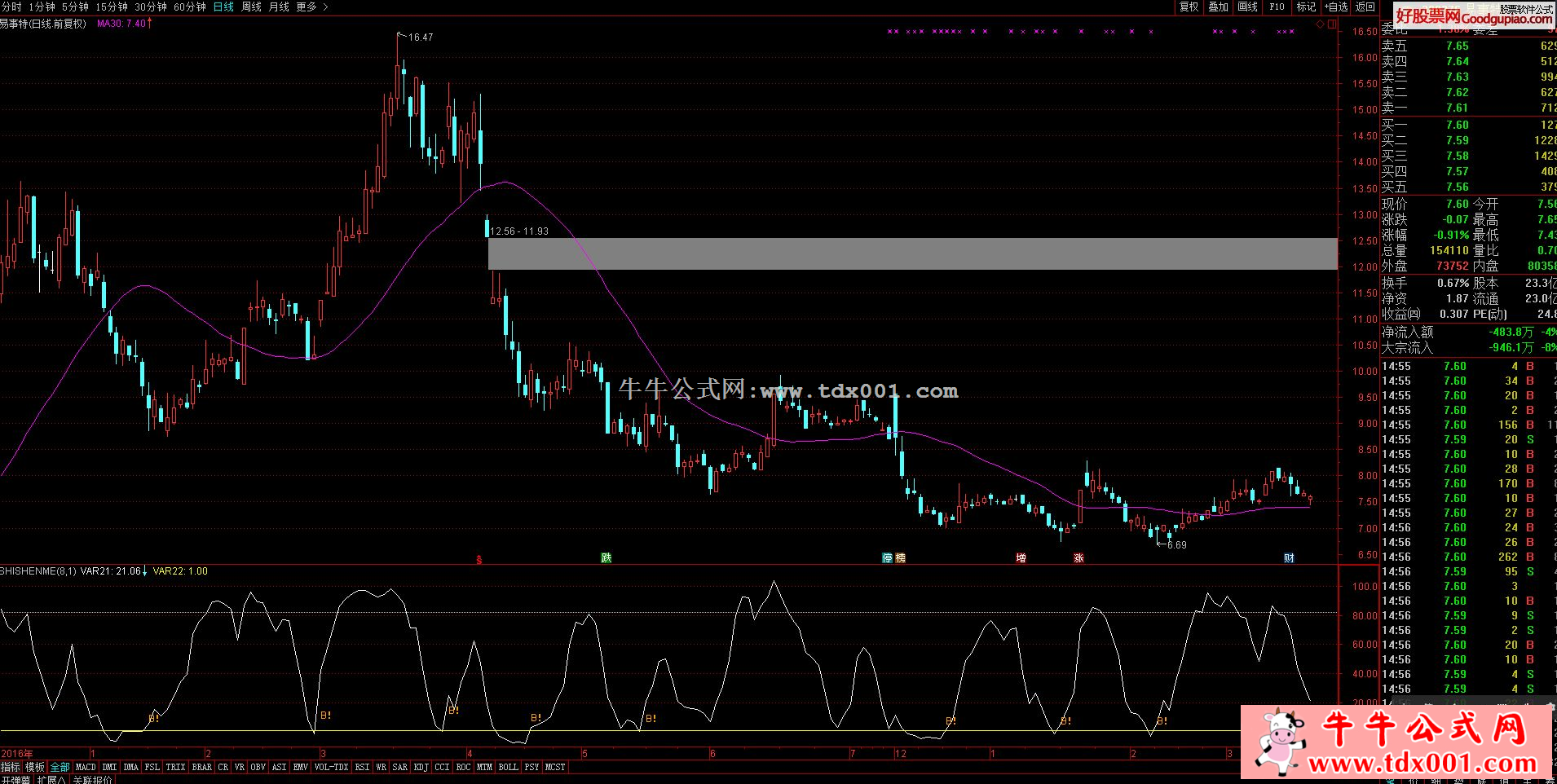Switch indicator to CR
1557x784 pixels.
[x=223, y=767]
